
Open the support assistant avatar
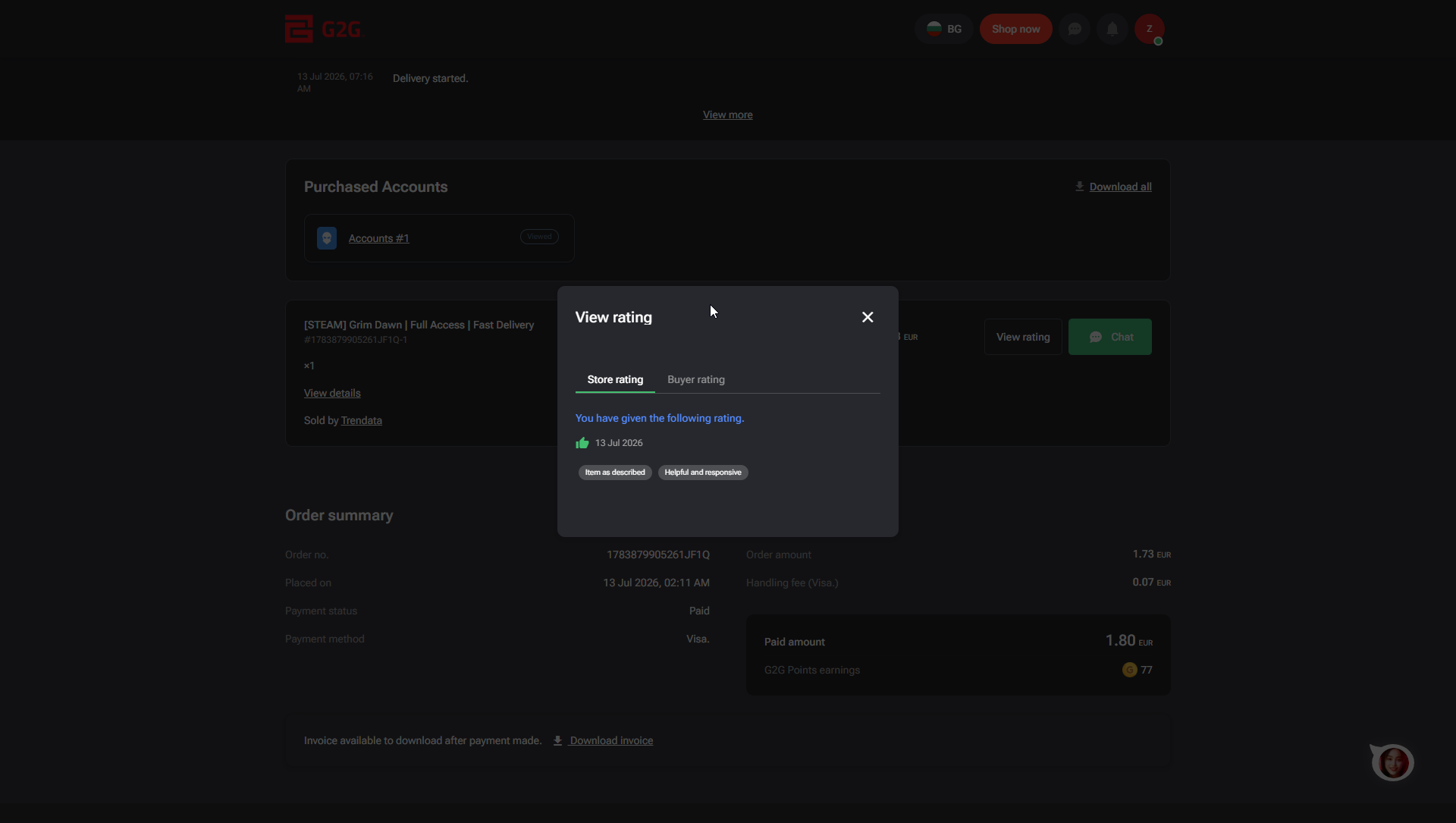pos(1393,762)
